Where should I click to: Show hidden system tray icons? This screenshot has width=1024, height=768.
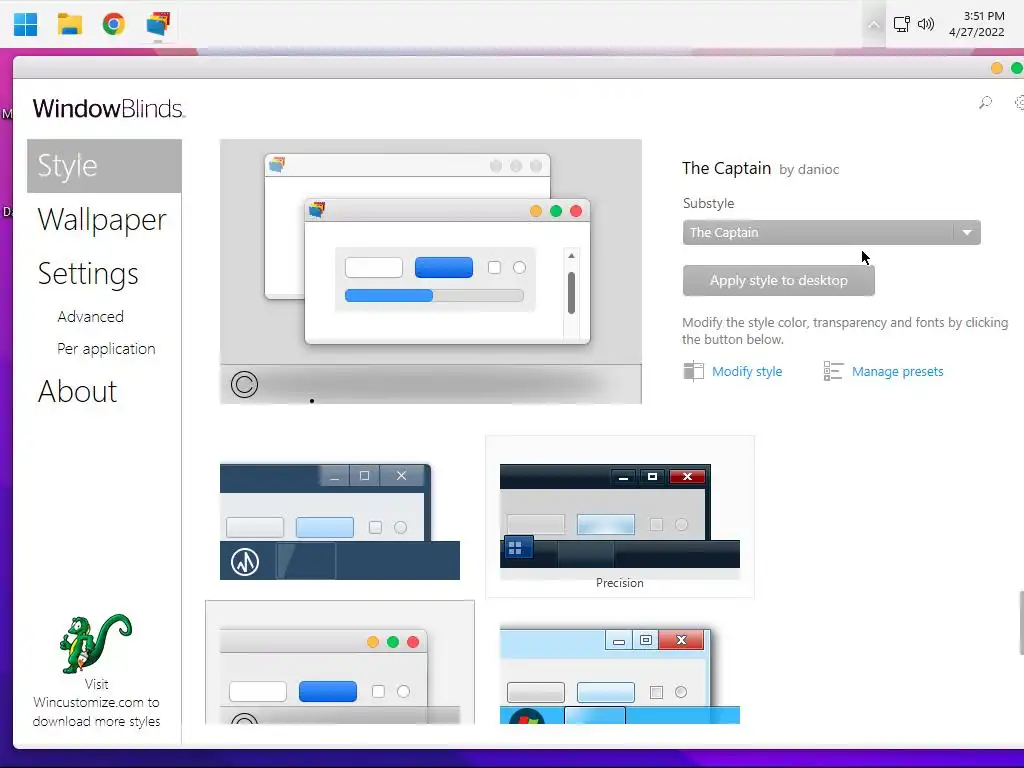[x=873, y=25]
